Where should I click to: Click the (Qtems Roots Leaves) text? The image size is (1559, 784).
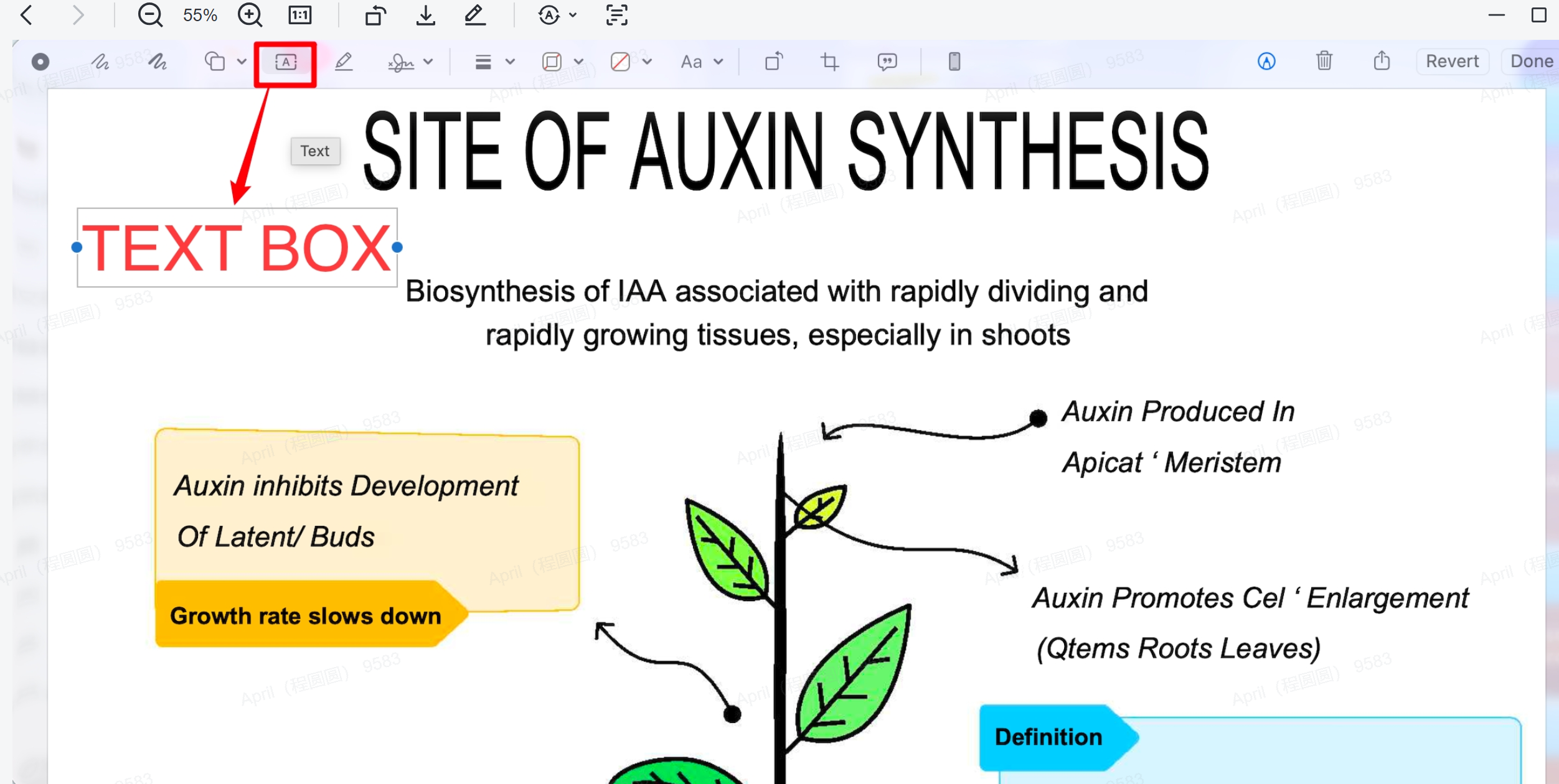point(1178,649)
